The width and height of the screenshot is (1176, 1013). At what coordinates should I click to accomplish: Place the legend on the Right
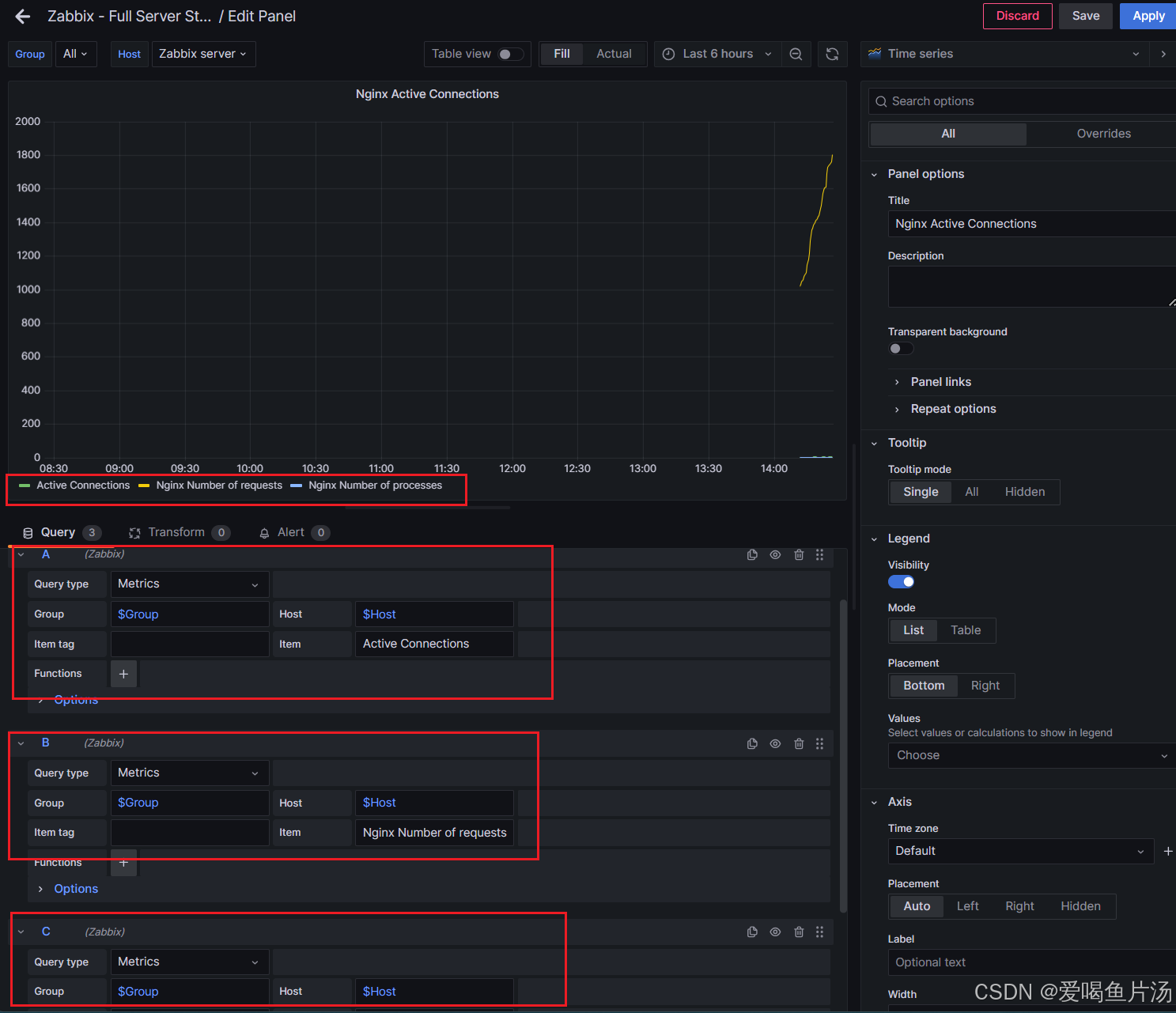985,686
